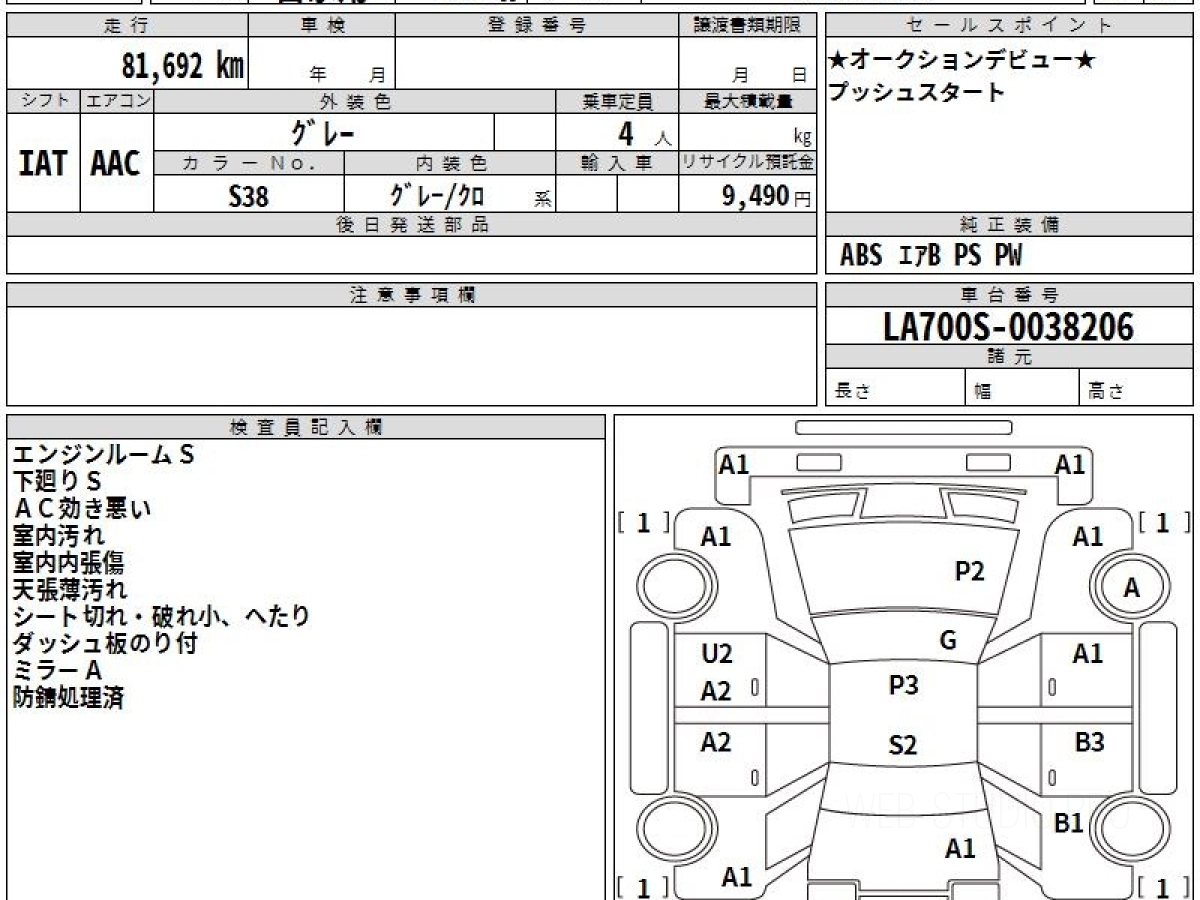Click the ★オークションデビュー★ sales point
1200x900 pixels.
click(x=962, y=61)
